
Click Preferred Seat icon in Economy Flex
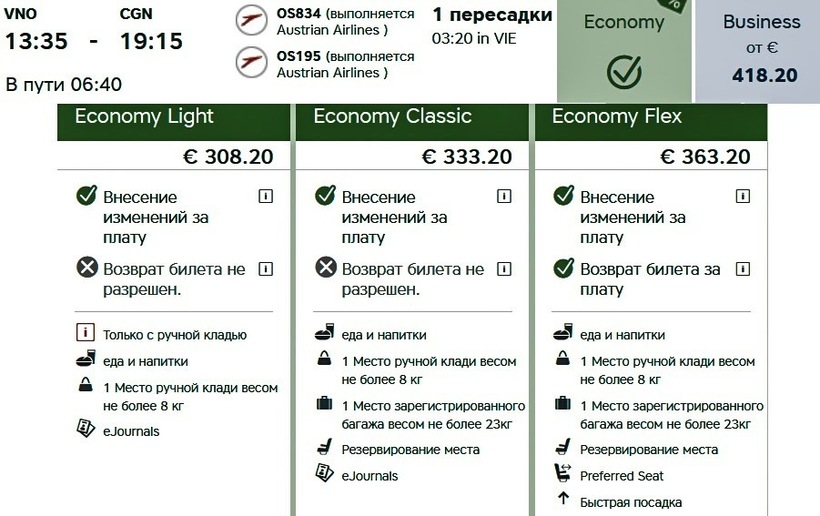click(x=561, y=475)
